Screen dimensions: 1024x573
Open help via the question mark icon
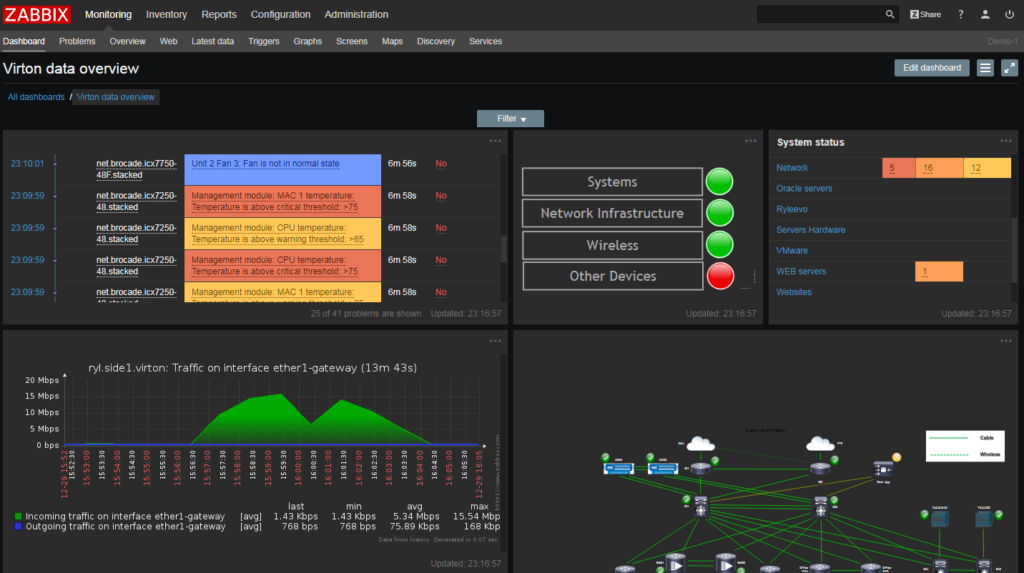click(961, 15)
